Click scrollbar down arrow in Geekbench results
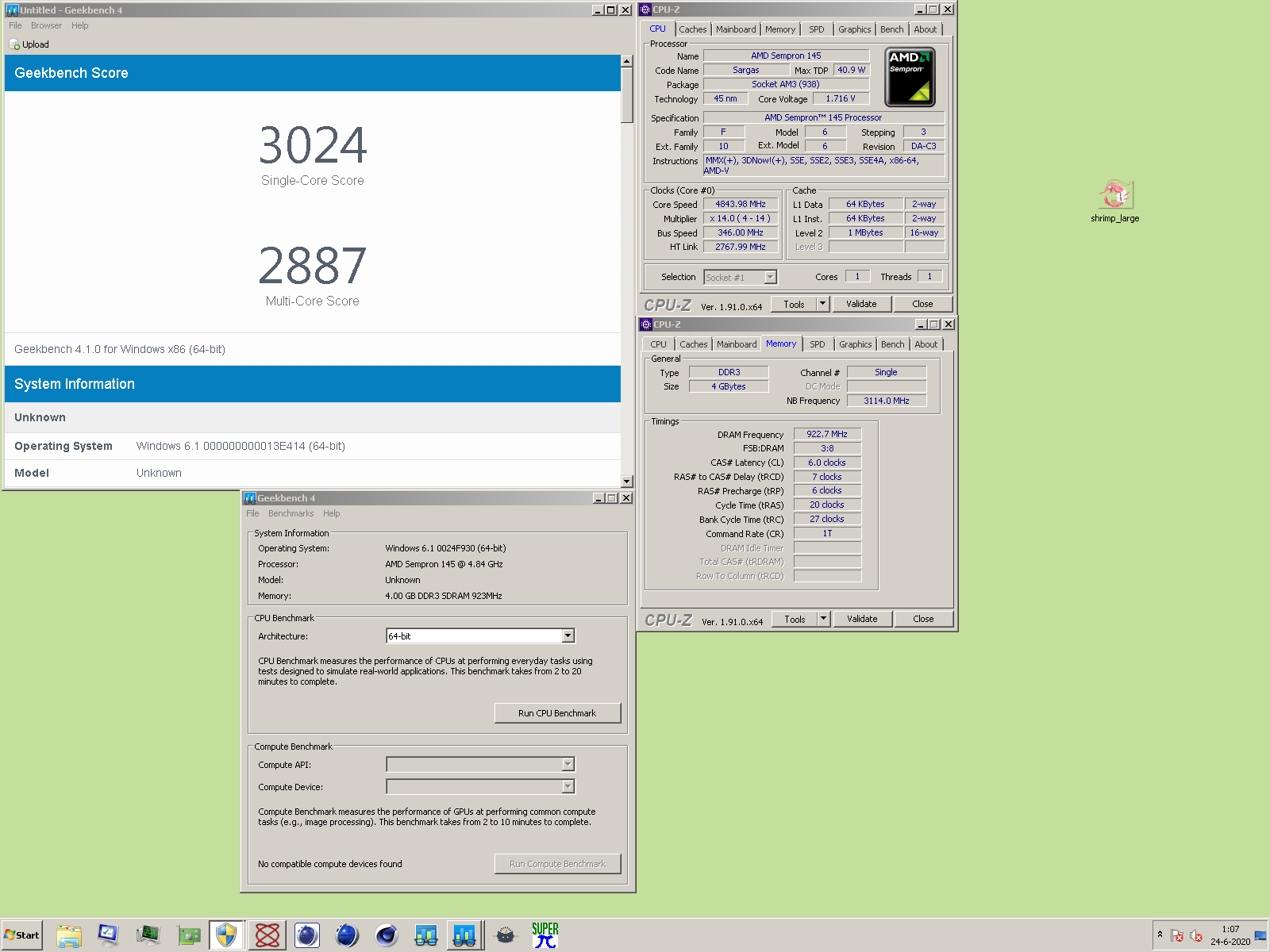 coord(627,481)
